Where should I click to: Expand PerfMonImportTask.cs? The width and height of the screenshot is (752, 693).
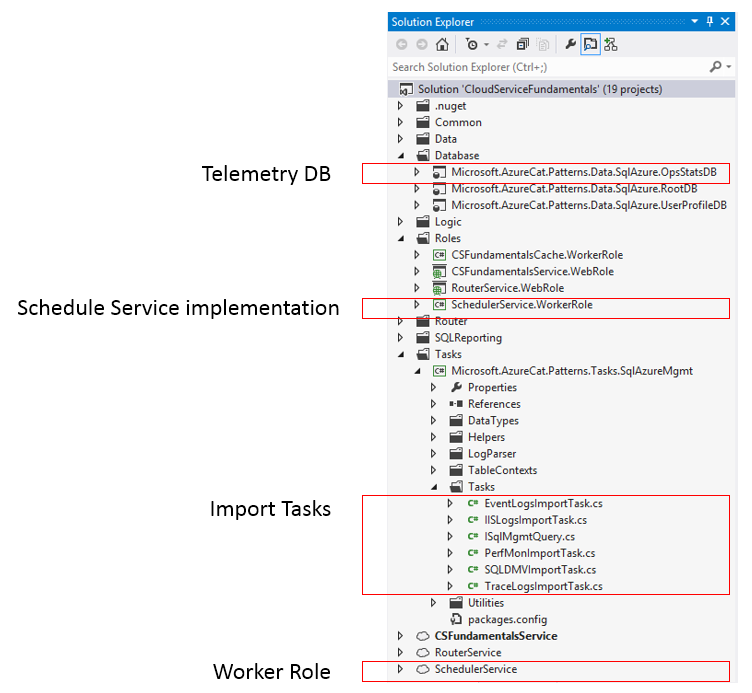tap(450, 553)
